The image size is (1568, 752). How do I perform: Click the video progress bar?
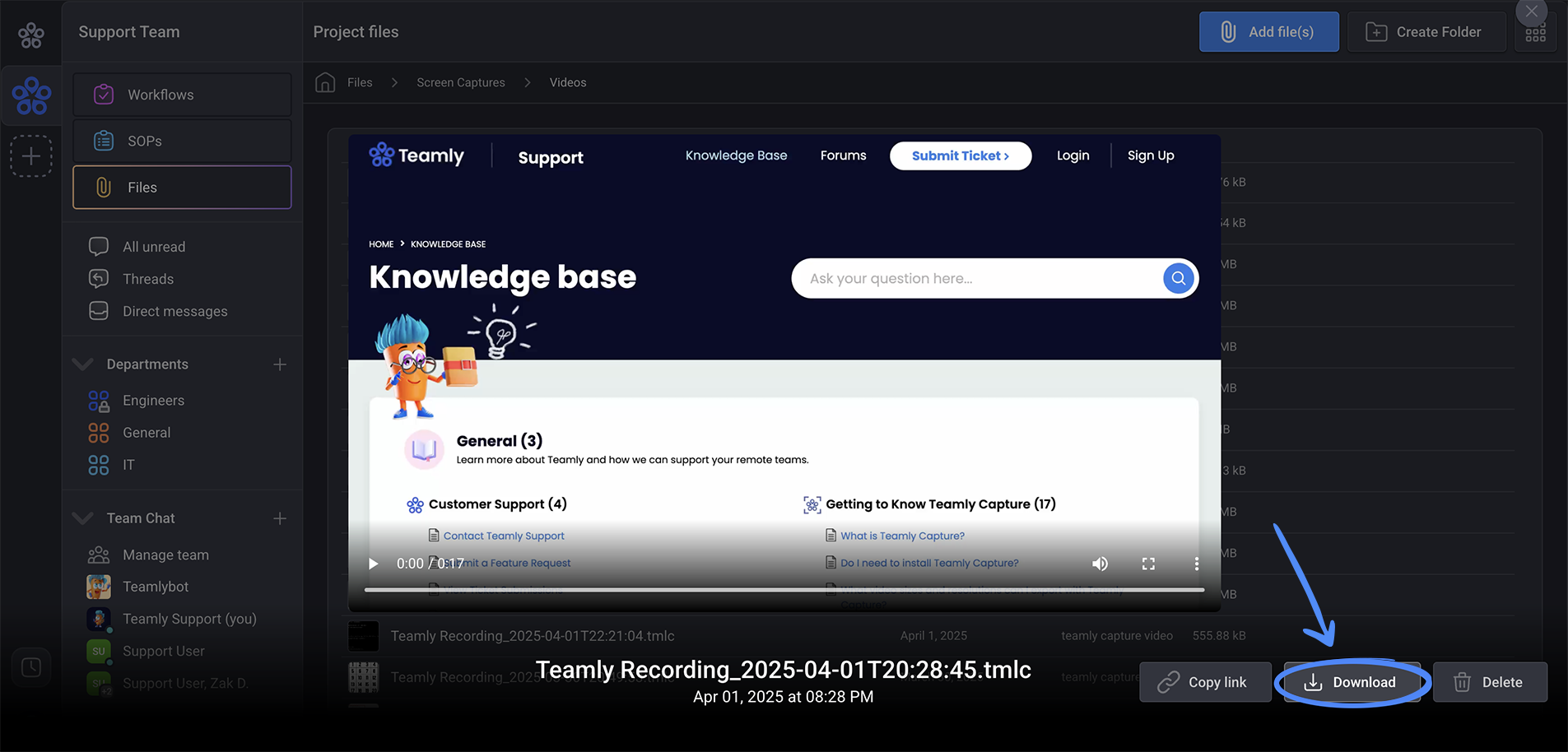[784, 590]
